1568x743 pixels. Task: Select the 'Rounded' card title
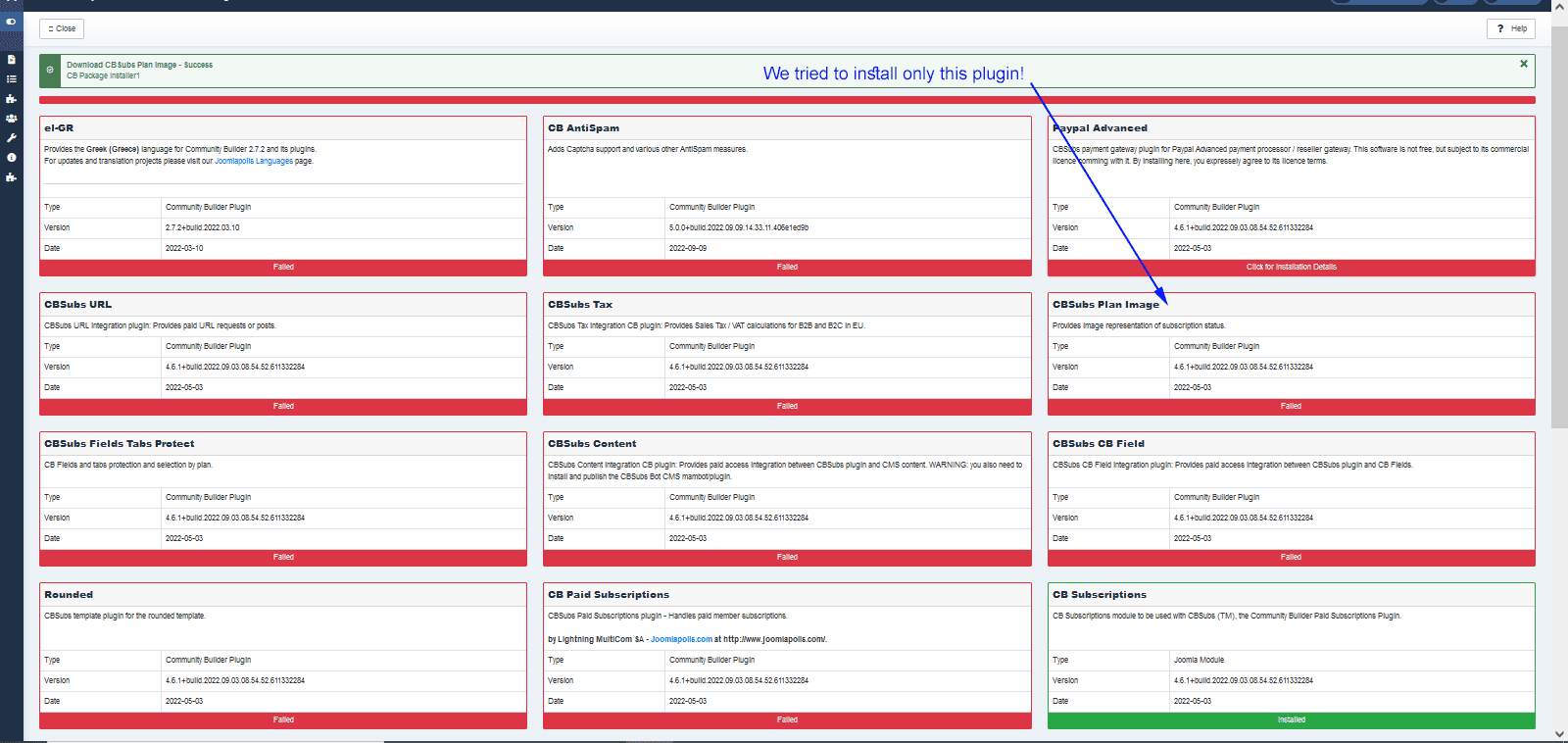point(69,595)
